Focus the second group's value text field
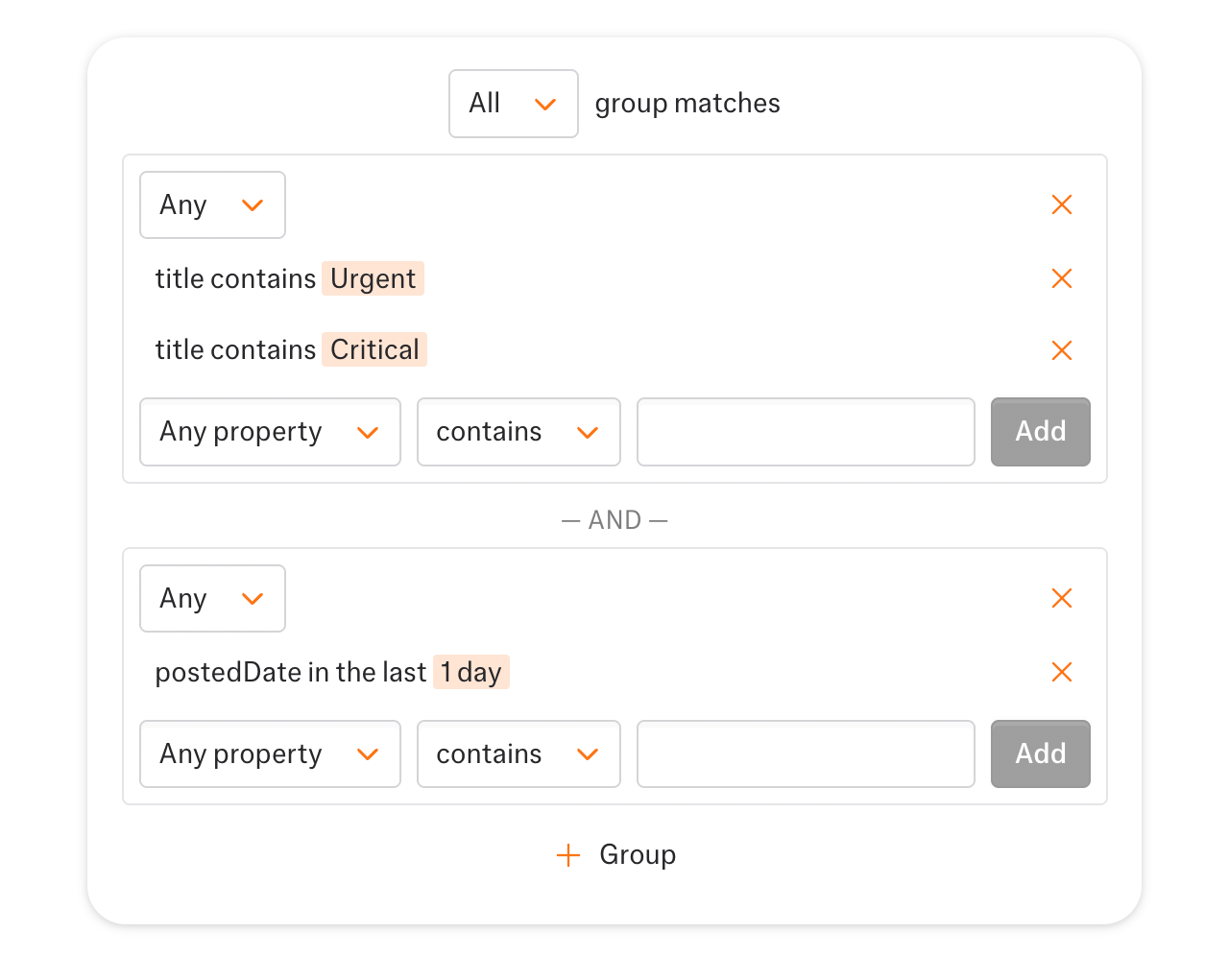The image size is (1229, 980). pyautogui.click(x=806, y=754)
